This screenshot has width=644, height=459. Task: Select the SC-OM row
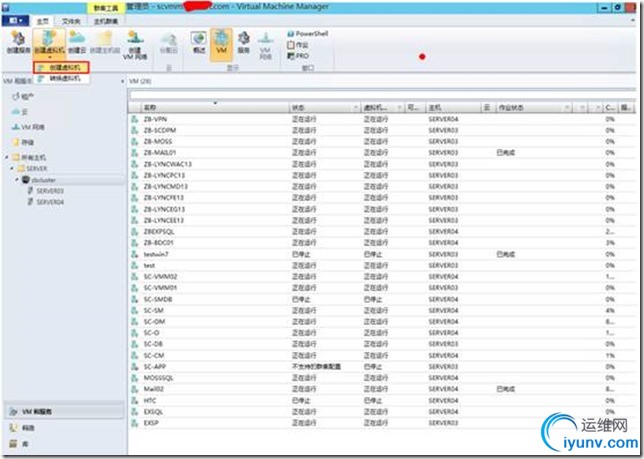[x=382, y=321]
